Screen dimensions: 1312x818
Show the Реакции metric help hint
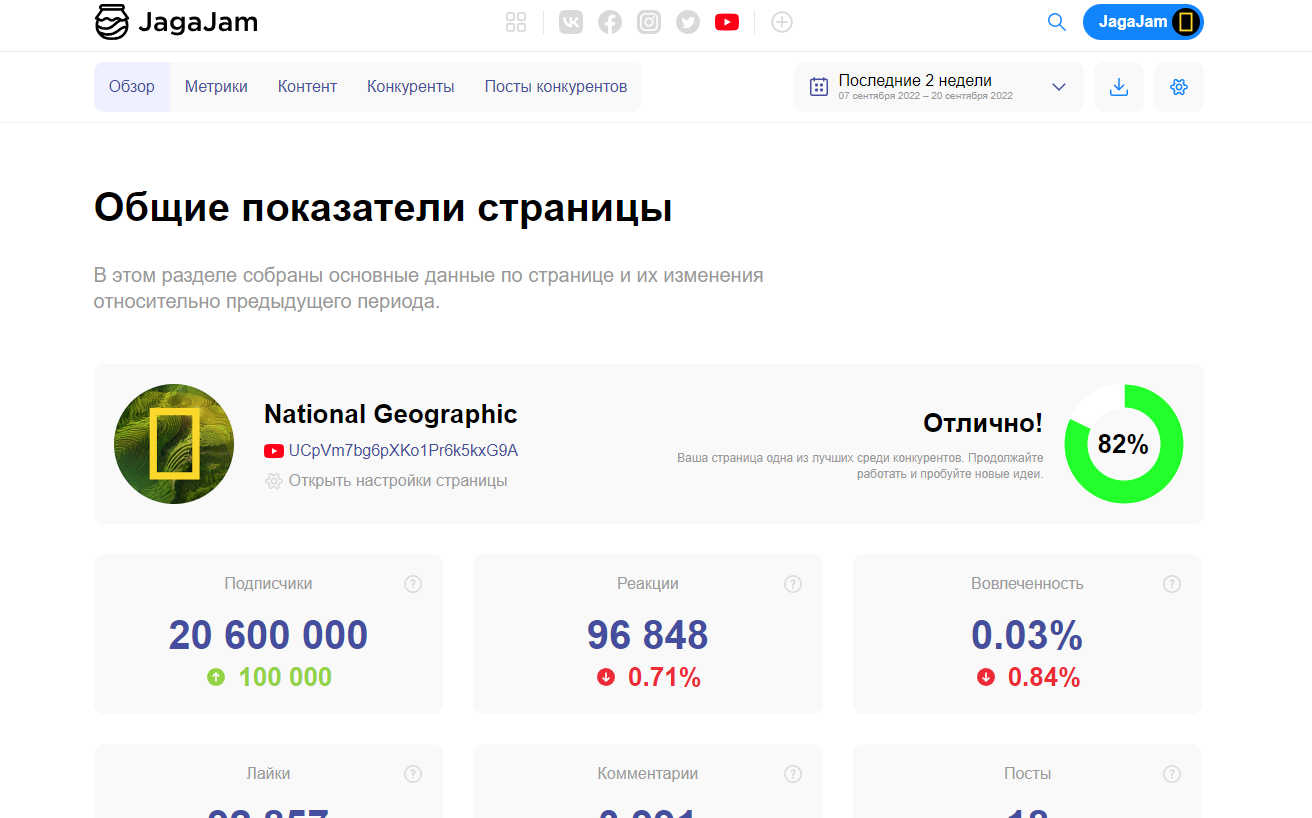pyautogui.click(x=792, y=583)
